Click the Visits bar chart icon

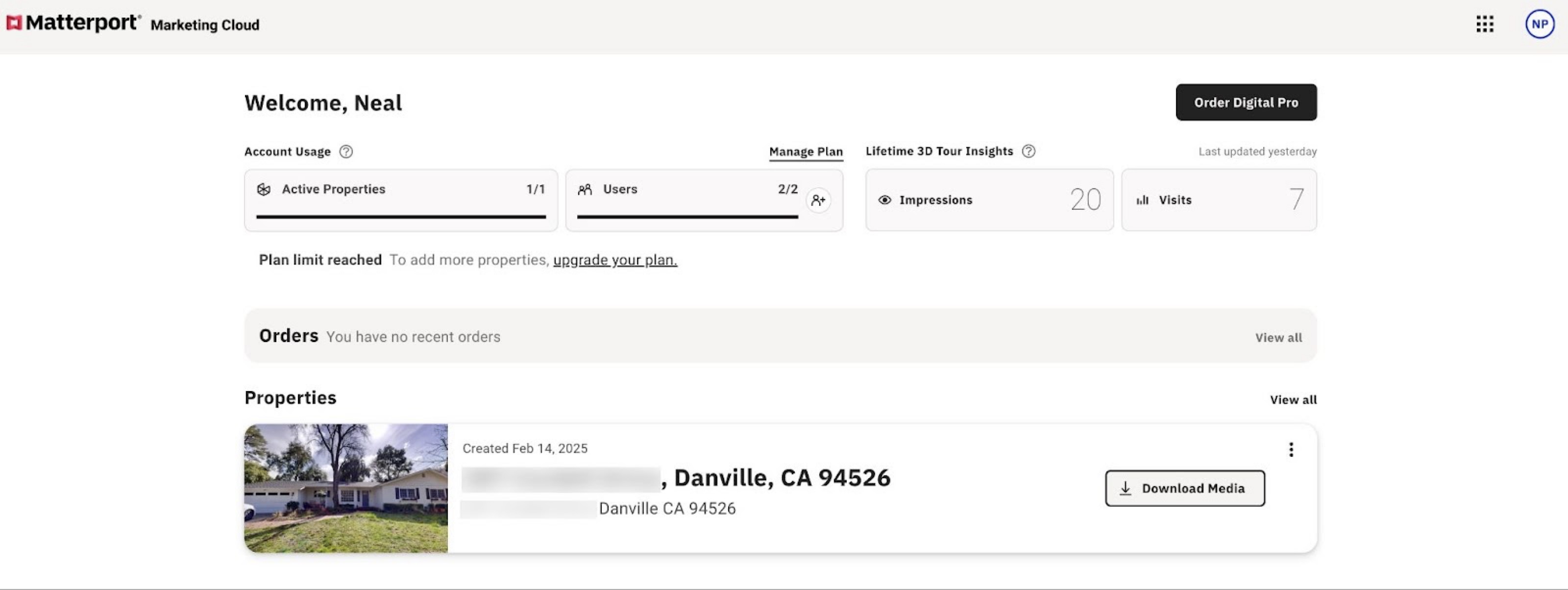coord(1143,200)
